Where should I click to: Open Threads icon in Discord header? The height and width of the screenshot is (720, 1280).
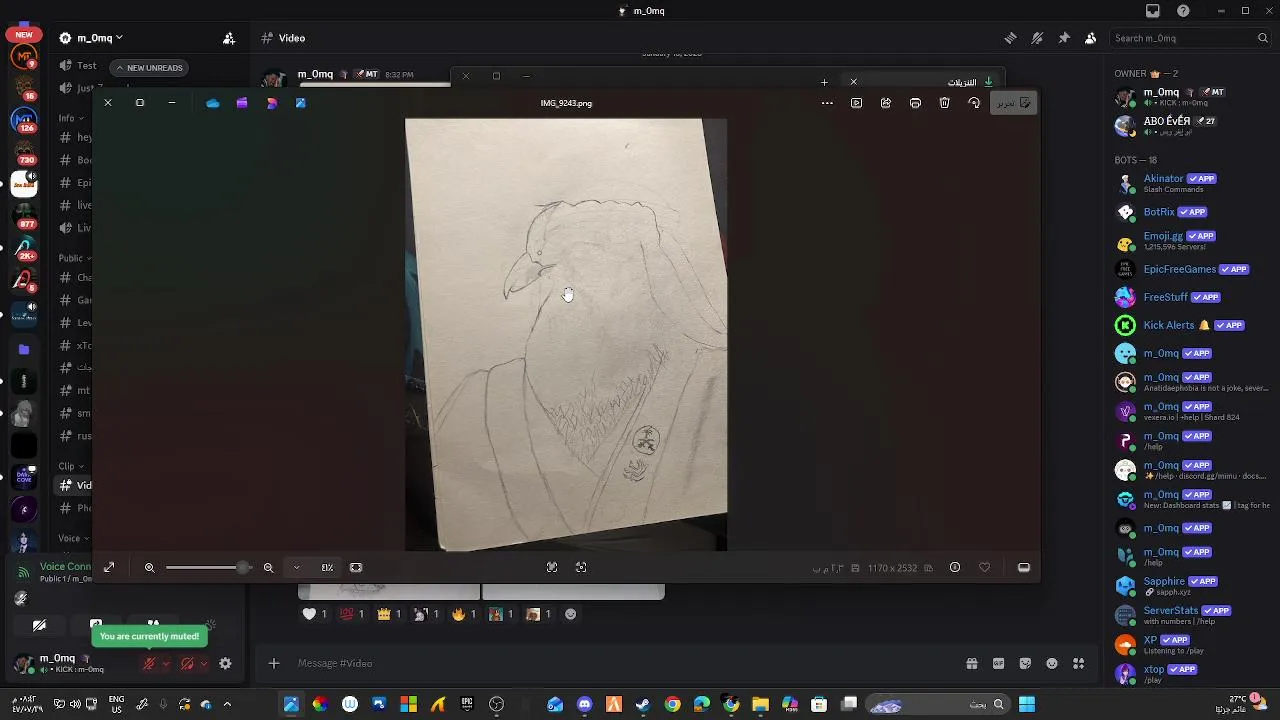click(1010, 38)
